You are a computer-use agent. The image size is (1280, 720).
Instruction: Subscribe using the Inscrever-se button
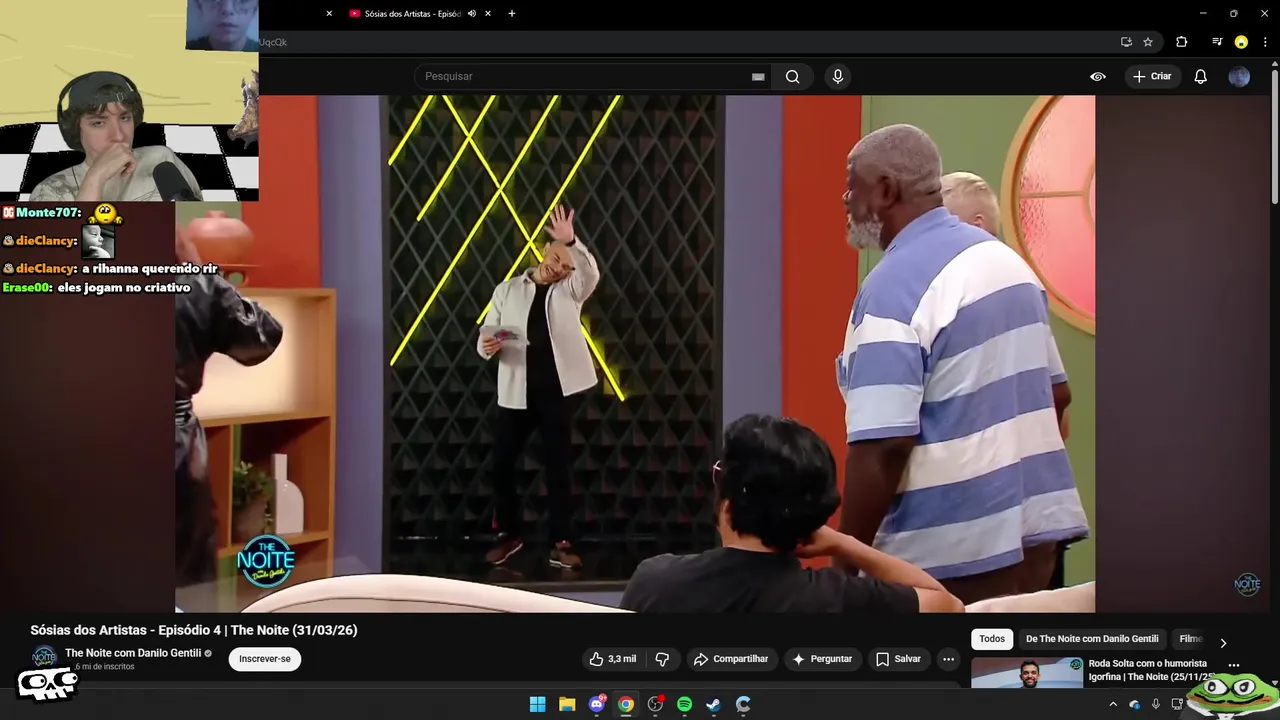coord(265,659)
